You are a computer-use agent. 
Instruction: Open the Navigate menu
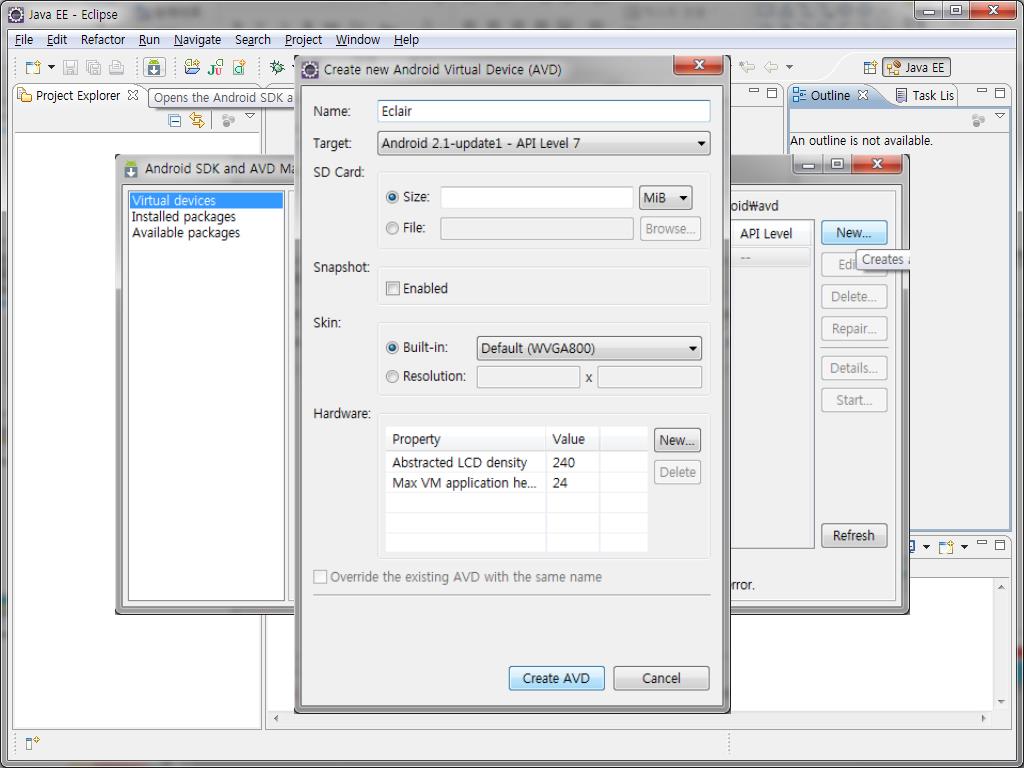197,40
